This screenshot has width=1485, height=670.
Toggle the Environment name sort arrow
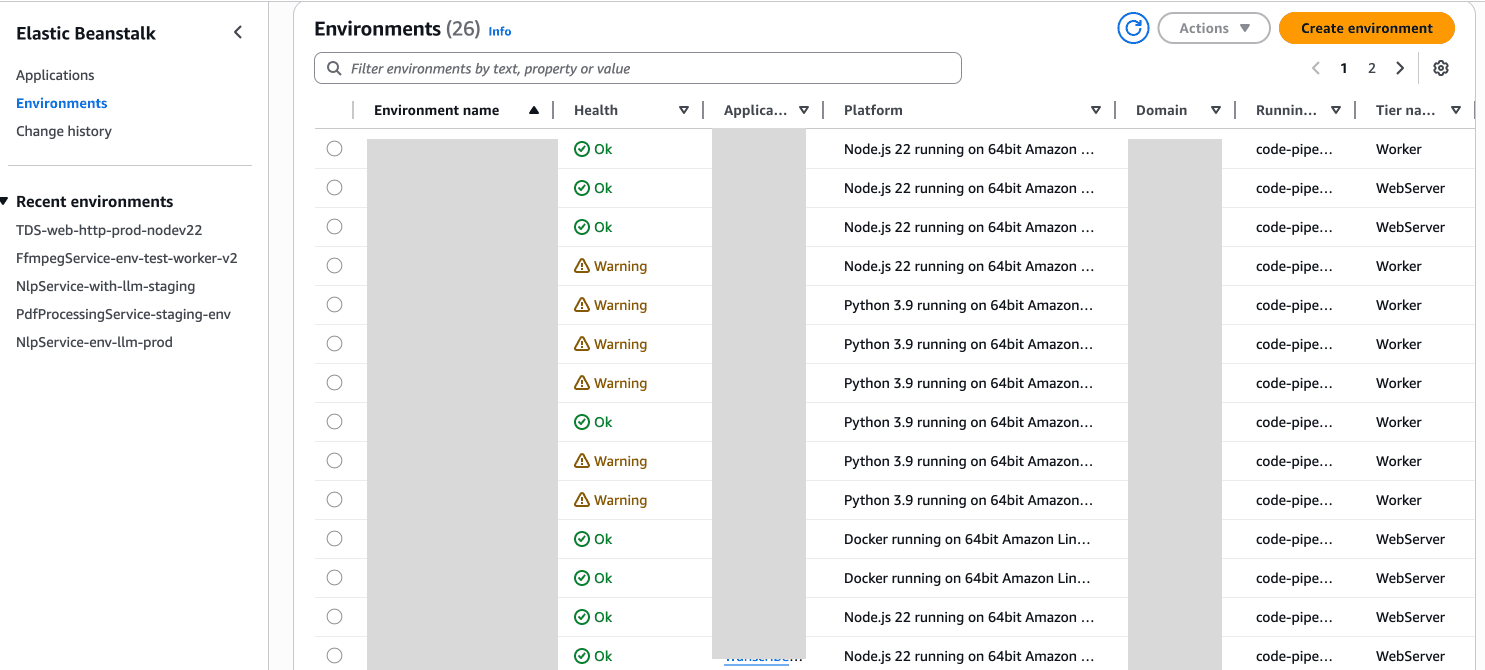click(534, 110)
